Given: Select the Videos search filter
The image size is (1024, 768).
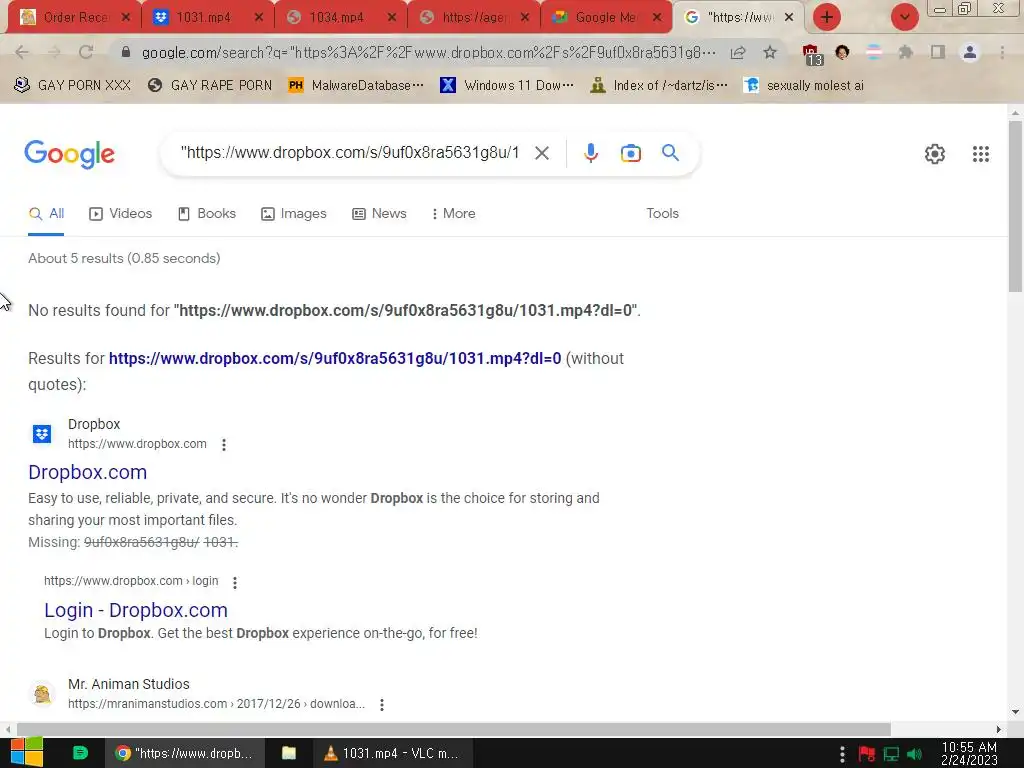Looking at the screenshot, I should (121, 214).
